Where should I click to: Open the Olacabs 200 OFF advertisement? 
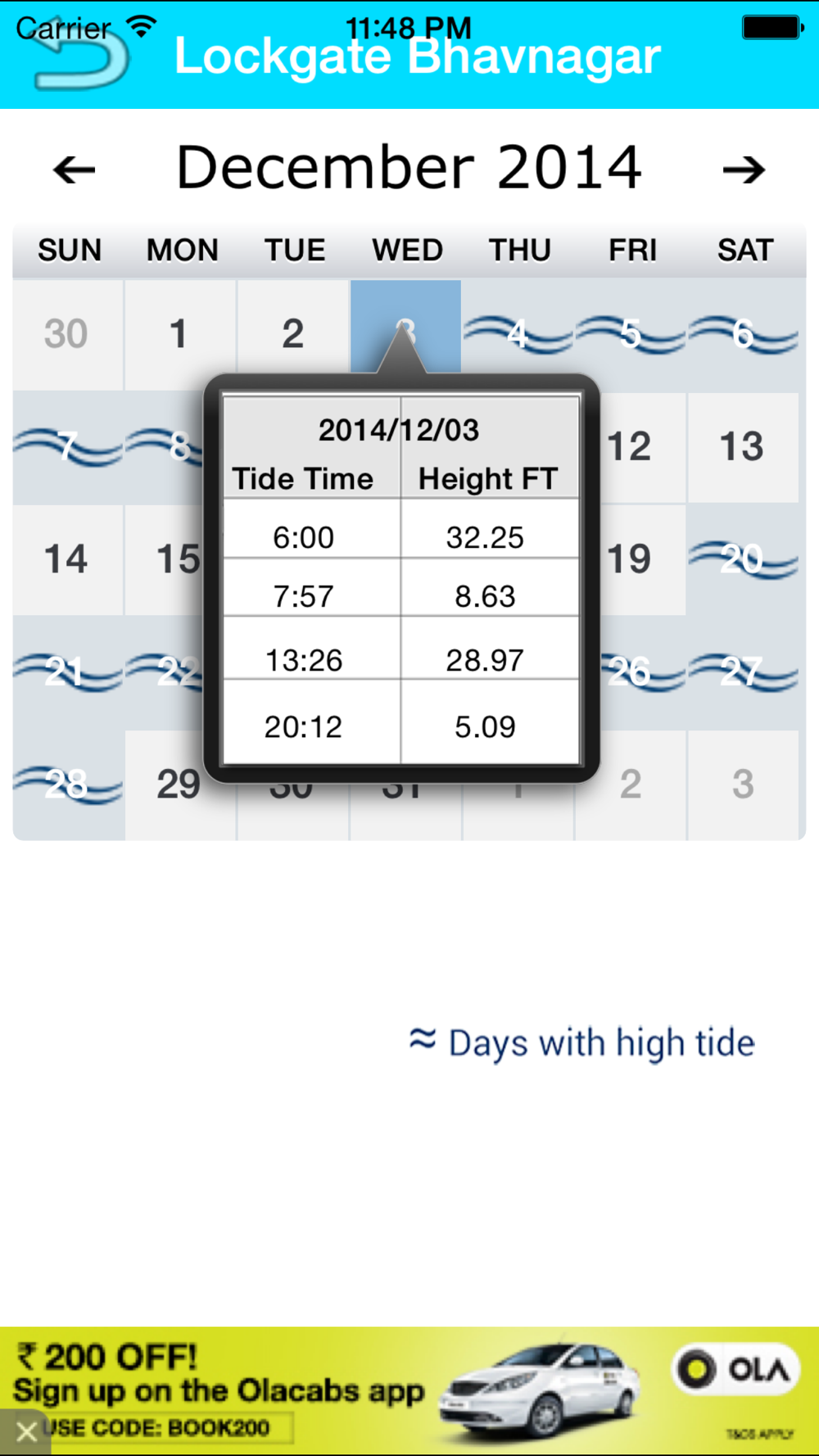409,1390
